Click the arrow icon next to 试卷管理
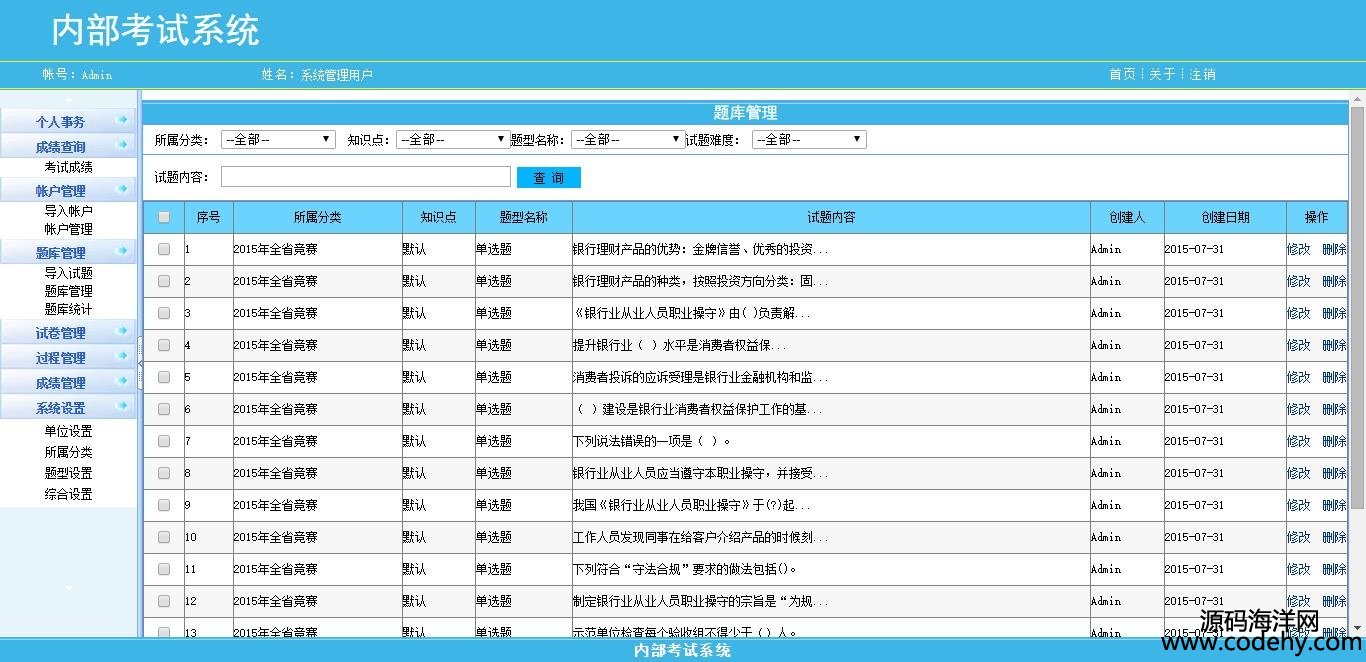The height and width of the screenshot is (662, 1366). tap(123, 331)
